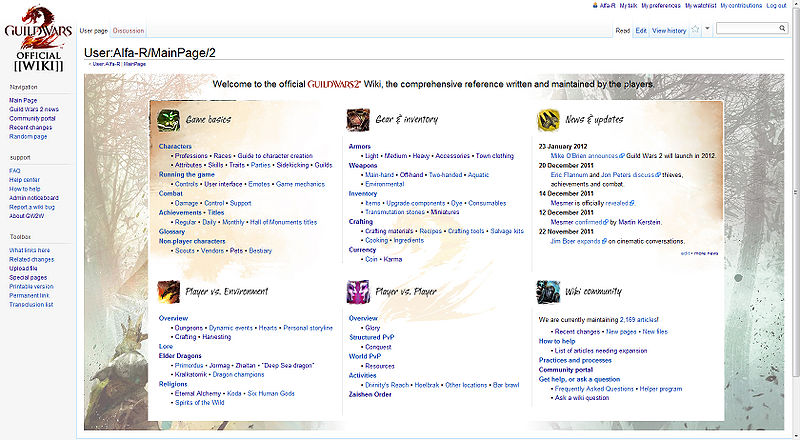Click more news link

pyautogui.click(x=706, y=253)
